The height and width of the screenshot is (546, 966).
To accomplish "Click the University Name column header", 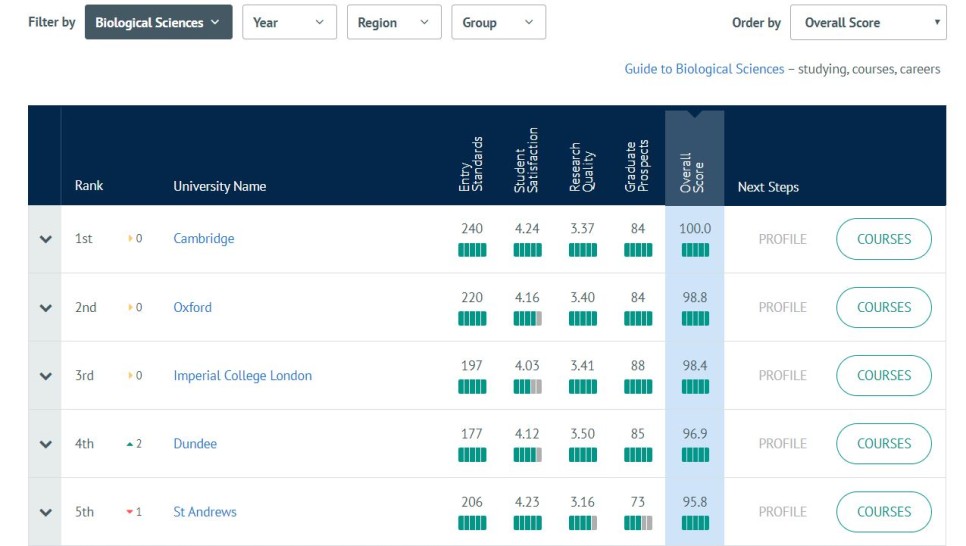I will point(219,186).
